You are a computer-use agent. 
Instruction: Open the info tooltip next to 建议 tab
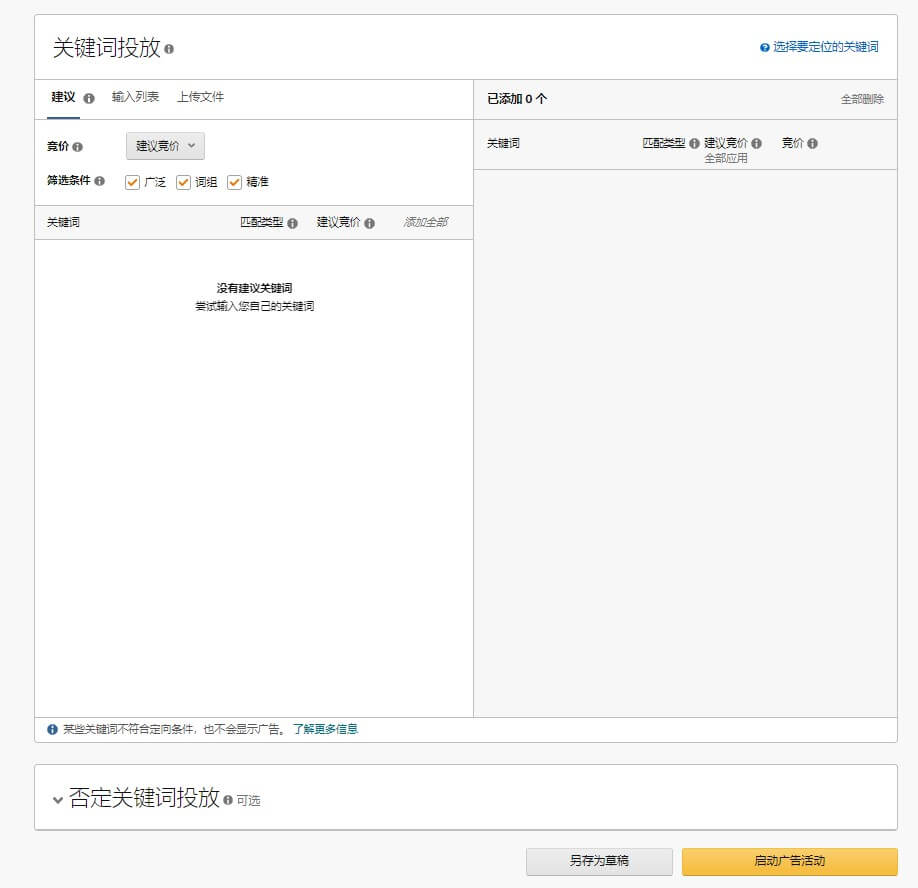tap(91, 98)
